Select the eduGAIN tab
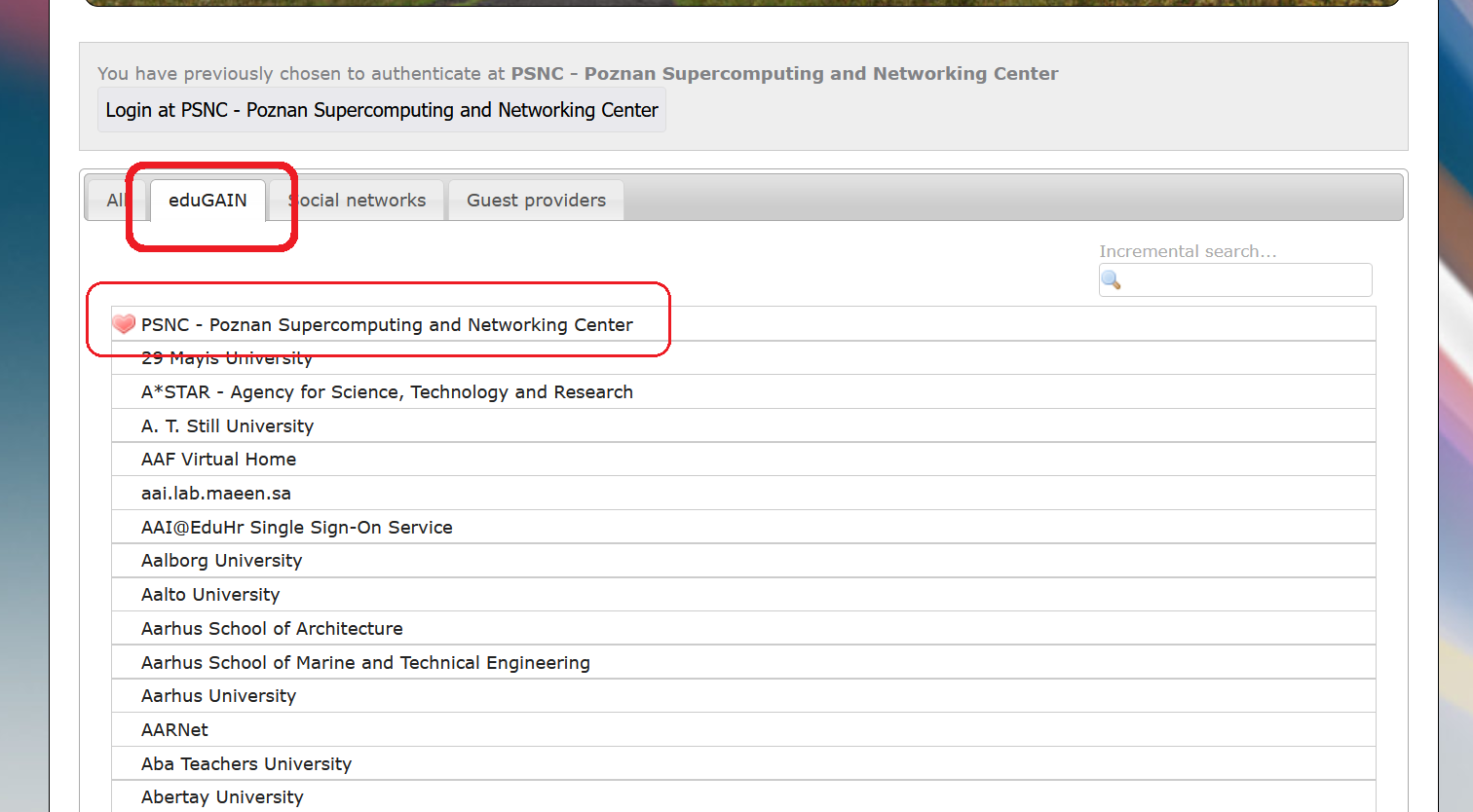1473x812 pixels. (208, 201)
